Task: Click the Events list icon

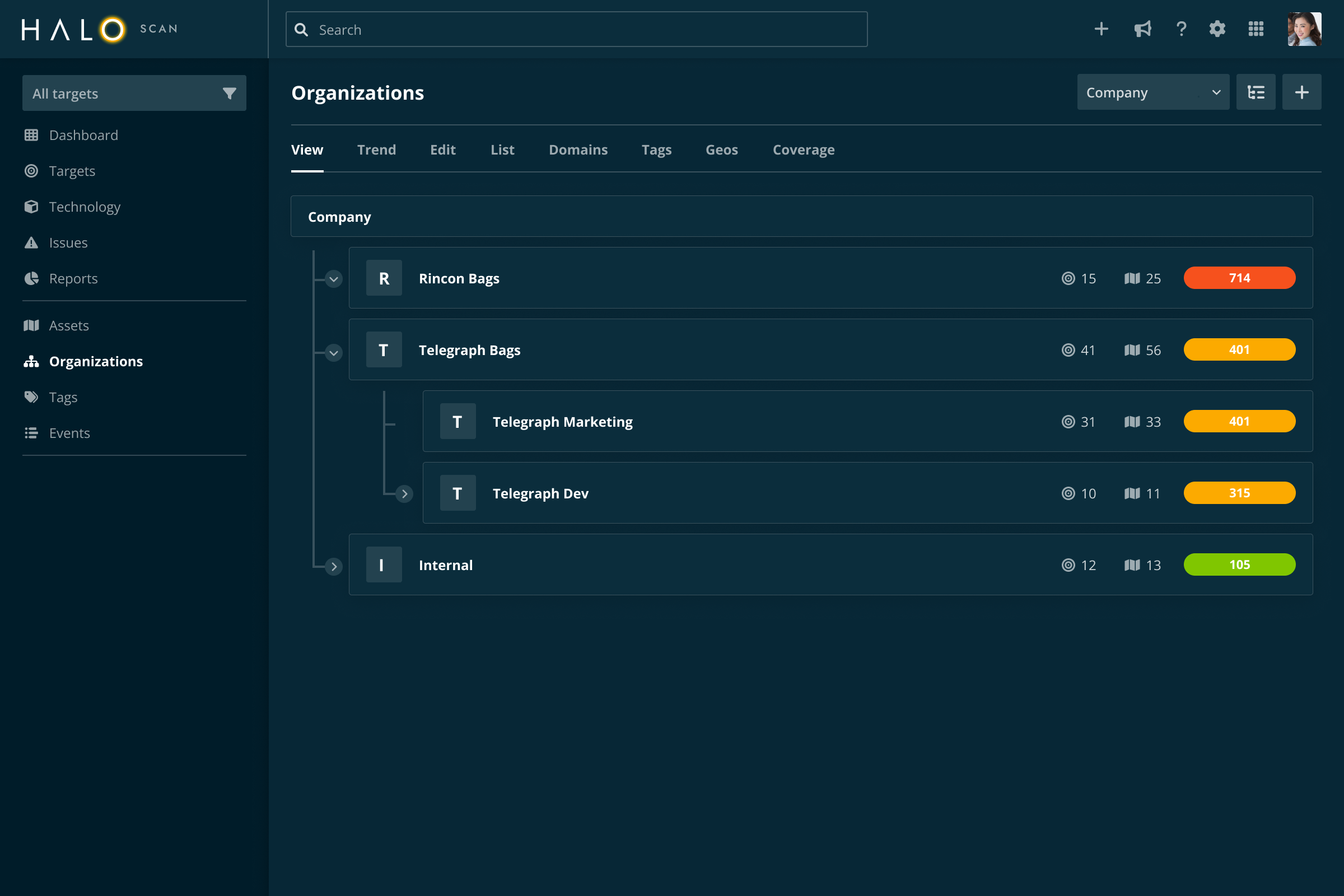Action: click(31, 433)
